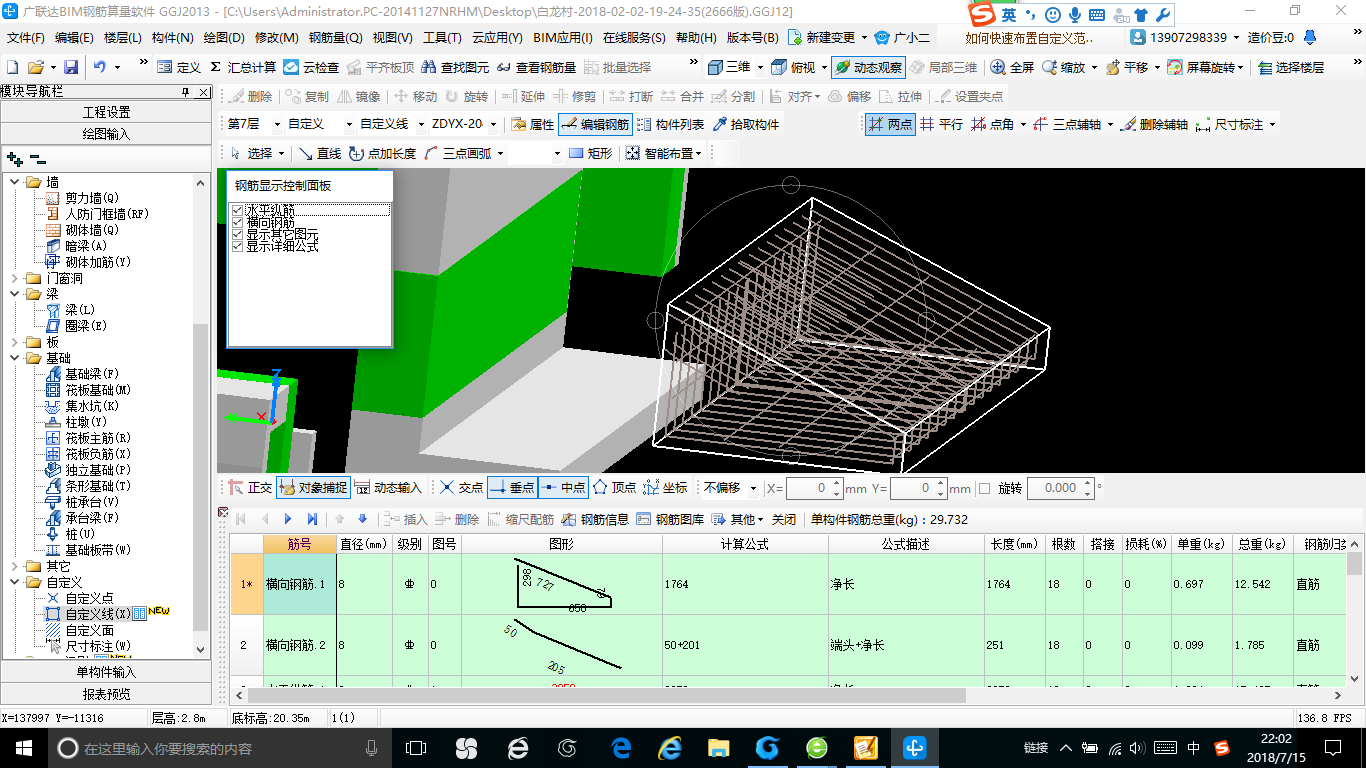Pin the 模块导航栏 panel
The width and height of the screenshot is (1366, 768).
[x=185, y=91]
